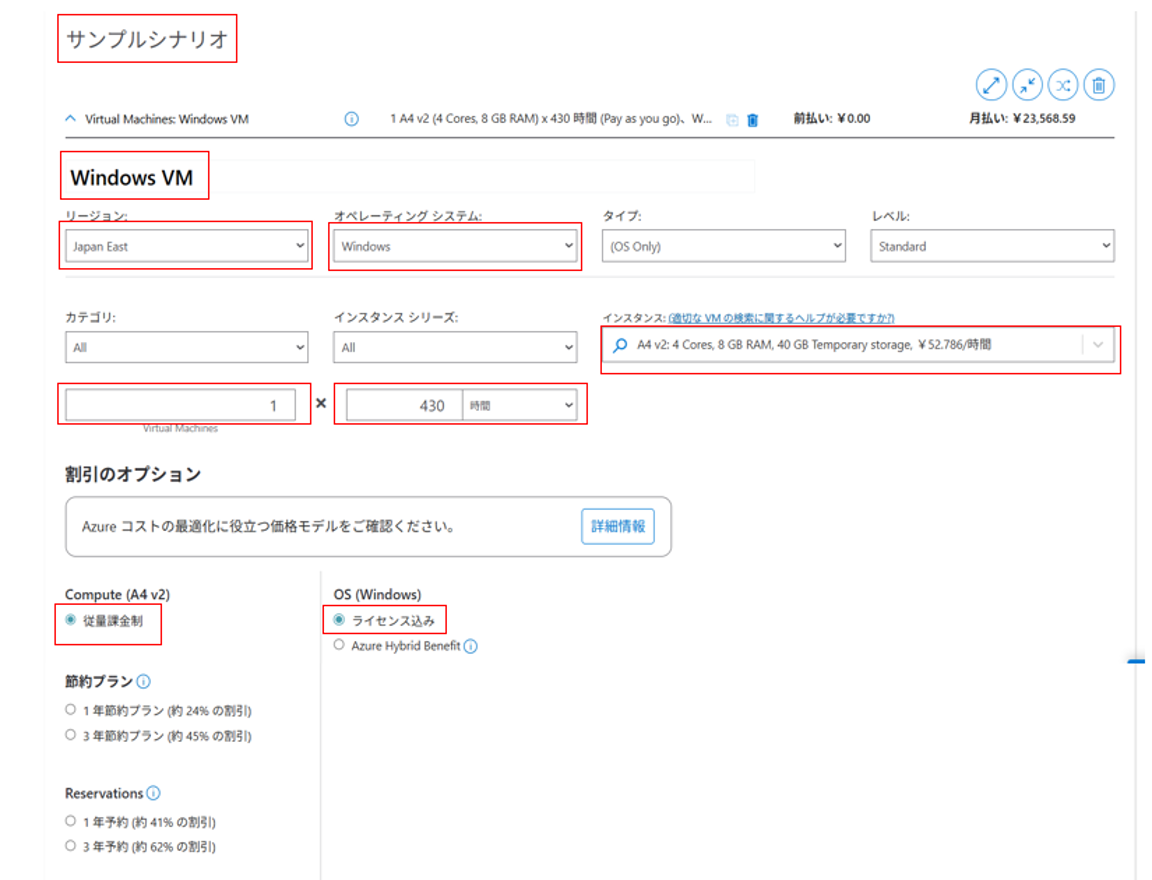1152x880 pixels.
Task: Open the オペレーティング システム dropdown
Action: point(455,246)
